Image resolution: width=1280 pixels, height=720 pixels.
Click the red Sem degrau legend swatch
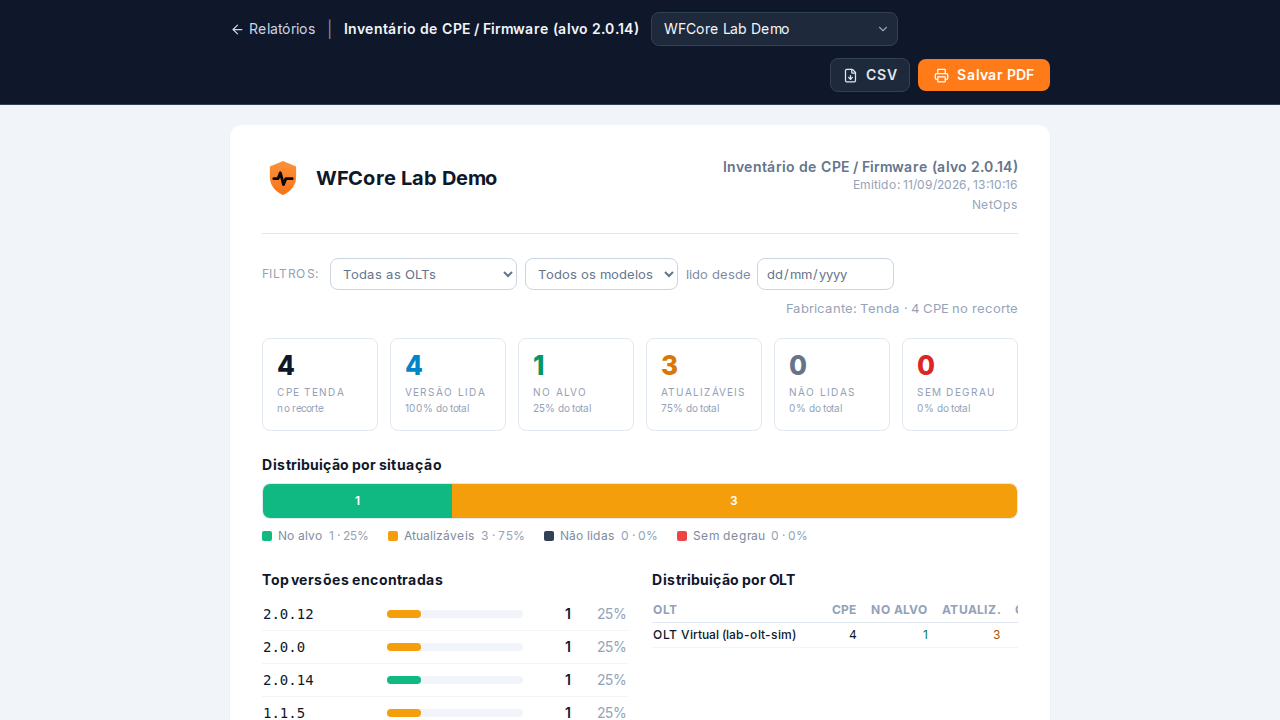tap(682, 536)
